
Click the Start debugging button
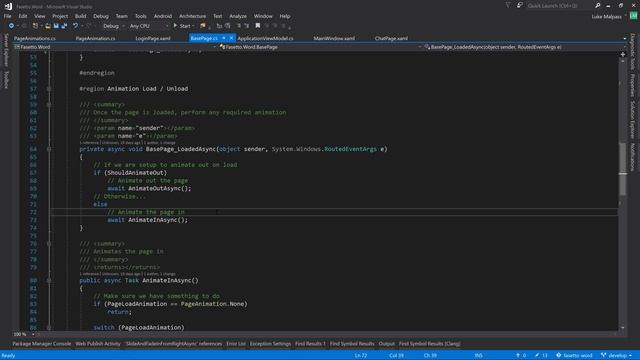click(182, 26)
